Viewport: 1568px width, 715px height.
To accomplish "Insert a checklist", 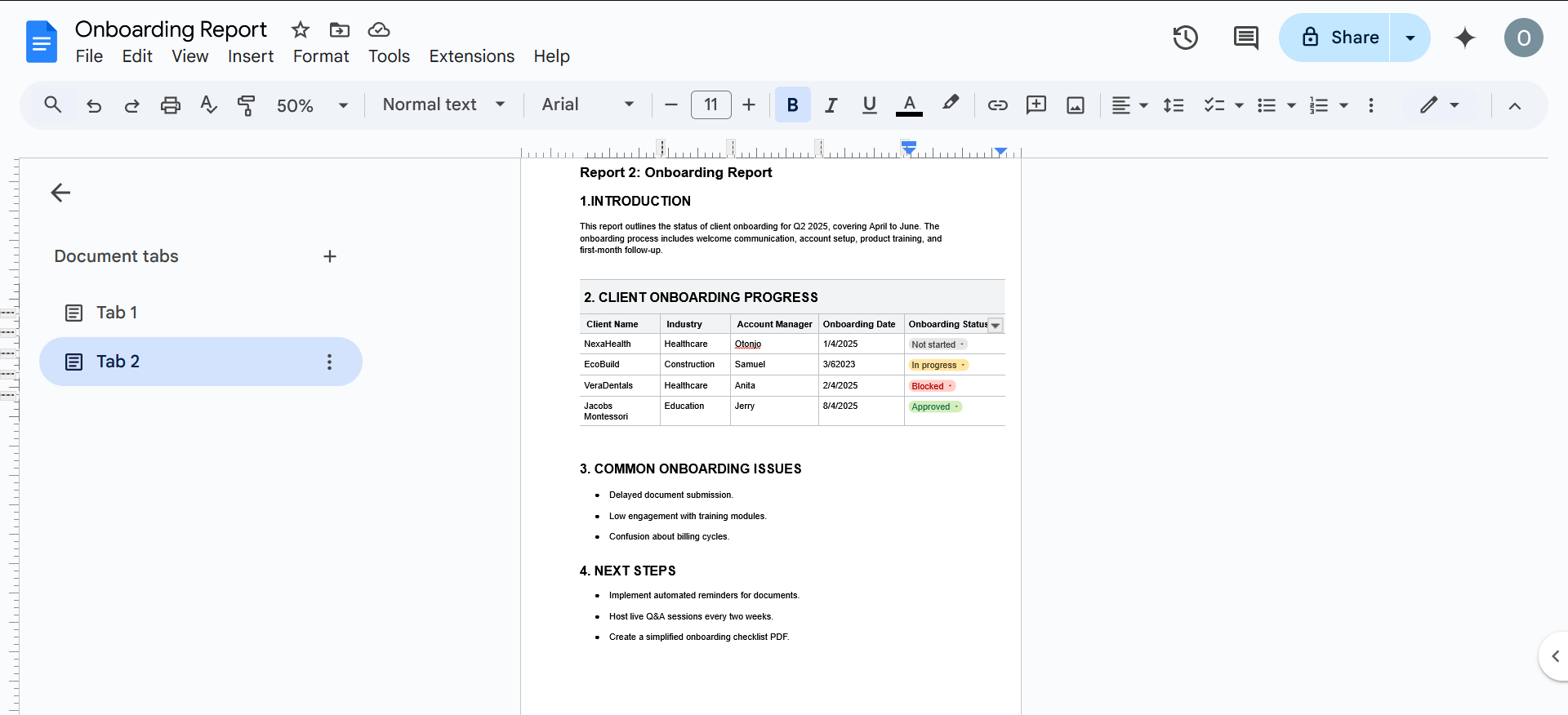I will [x=1214, y=104].
